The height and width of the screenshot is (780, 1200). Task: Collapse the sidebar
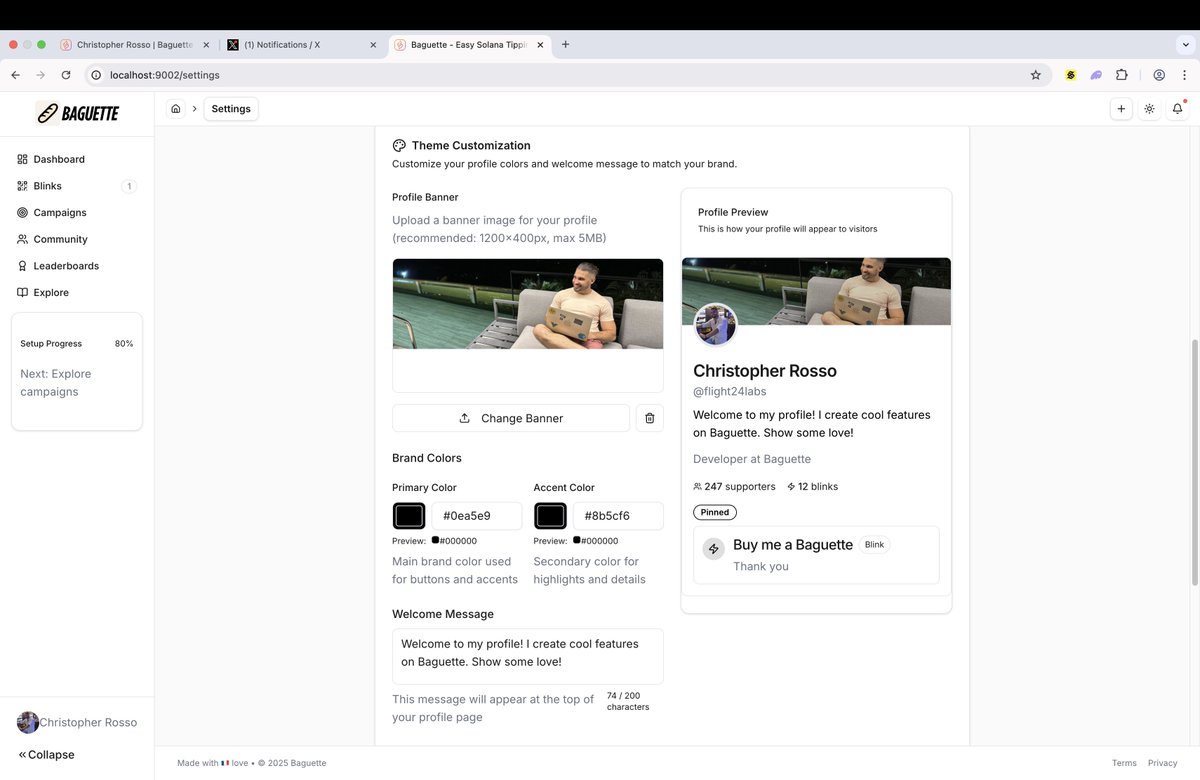point(47,755)
